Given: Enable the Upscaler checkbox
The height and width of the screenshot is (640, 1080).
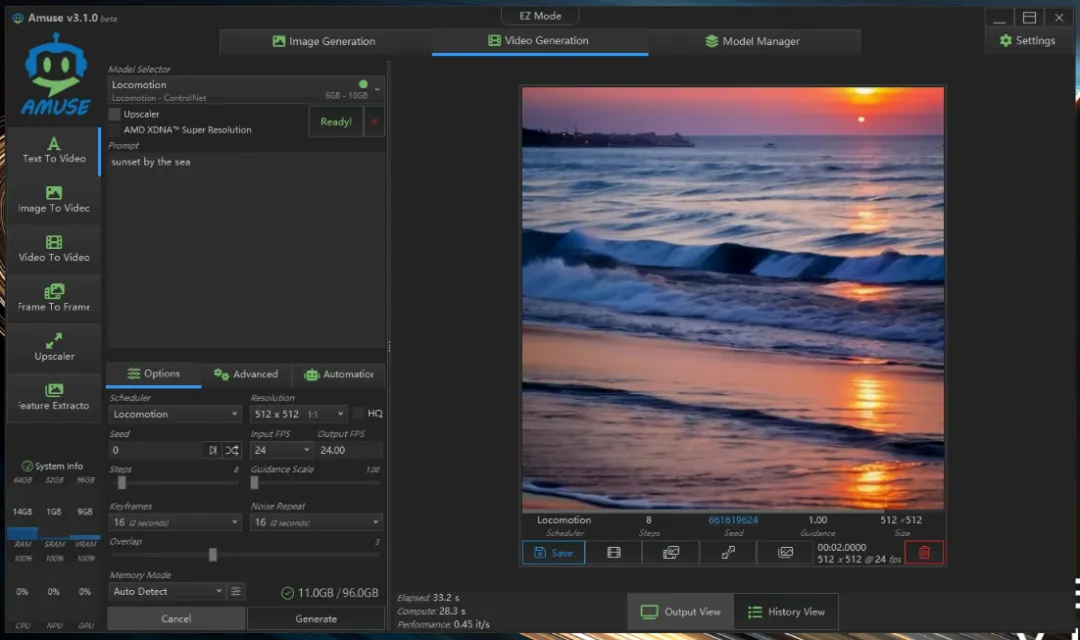Looking at the screenshot, I should (116, 114).
